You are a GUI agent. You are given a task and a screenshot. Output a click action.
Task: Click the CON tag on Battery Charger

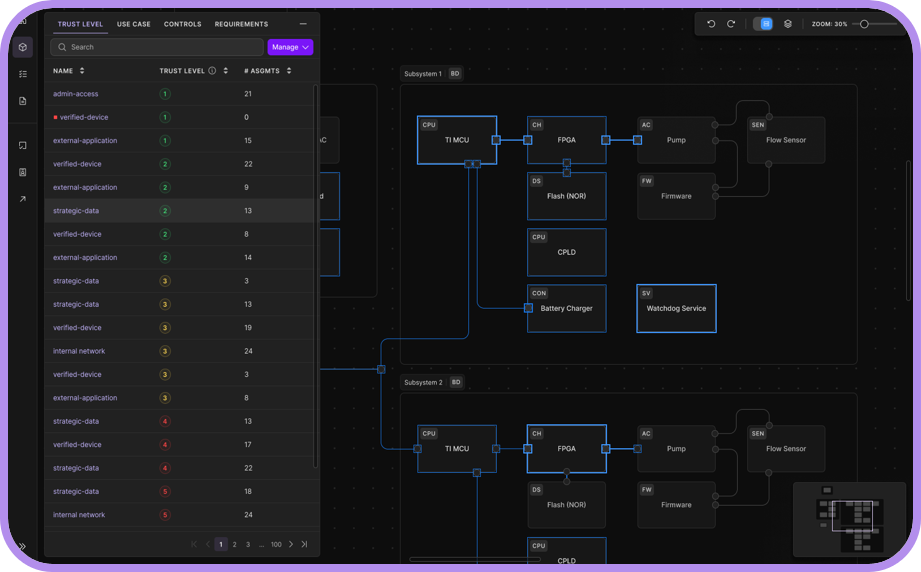point(539,293)
